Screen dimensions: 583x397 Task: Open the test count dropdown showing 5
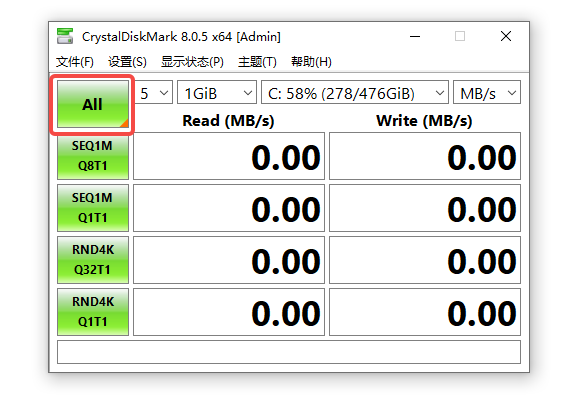point(153,92)
